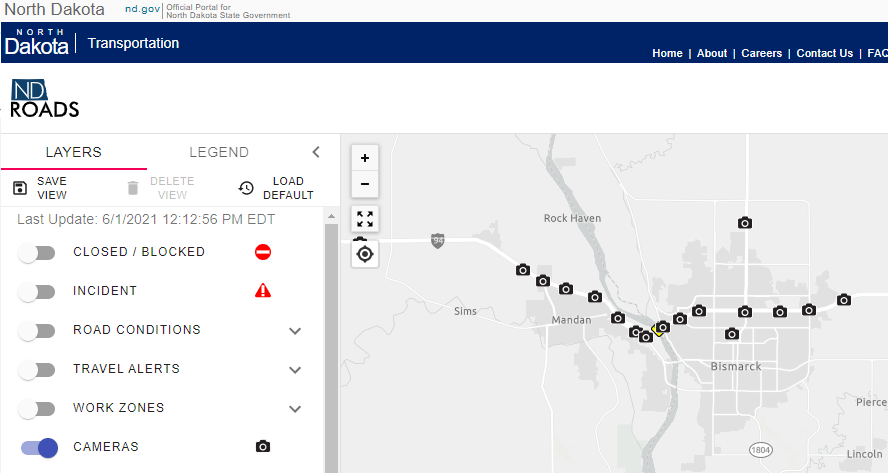Enable the Closed / Blocked layer toggle
888x473 pixels.
tap(37, 252)
